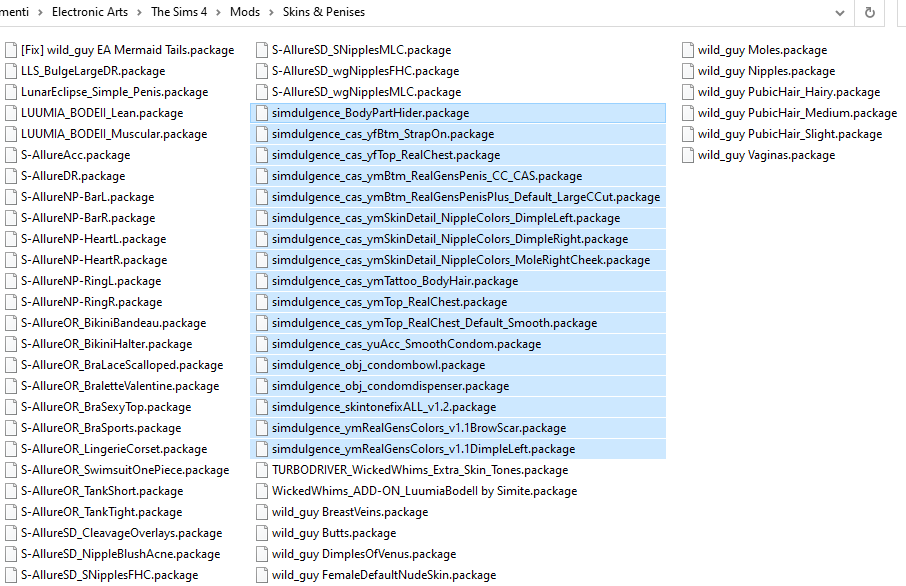This screenshot has width=906, height=586.
Task: Select the file icon of S-AllureSD_SNipplesFHC.package
Action: pos(11,575)
